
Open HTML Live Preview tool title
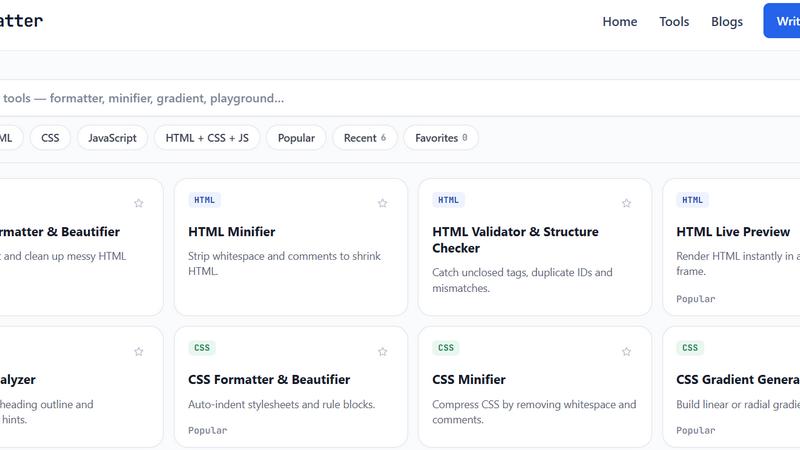coord(733,232)
